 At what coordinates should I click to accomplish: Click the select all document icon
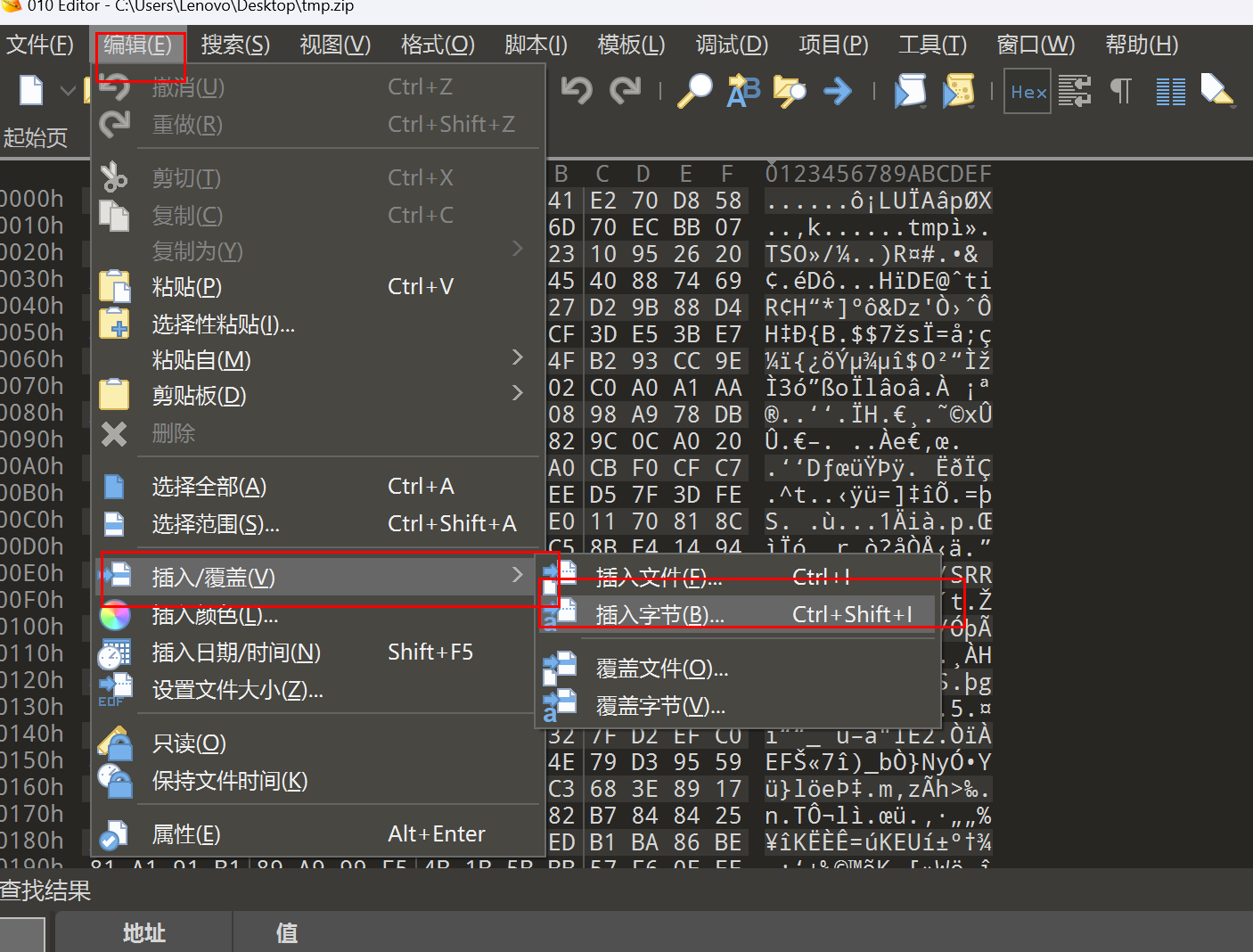[114, 487]
